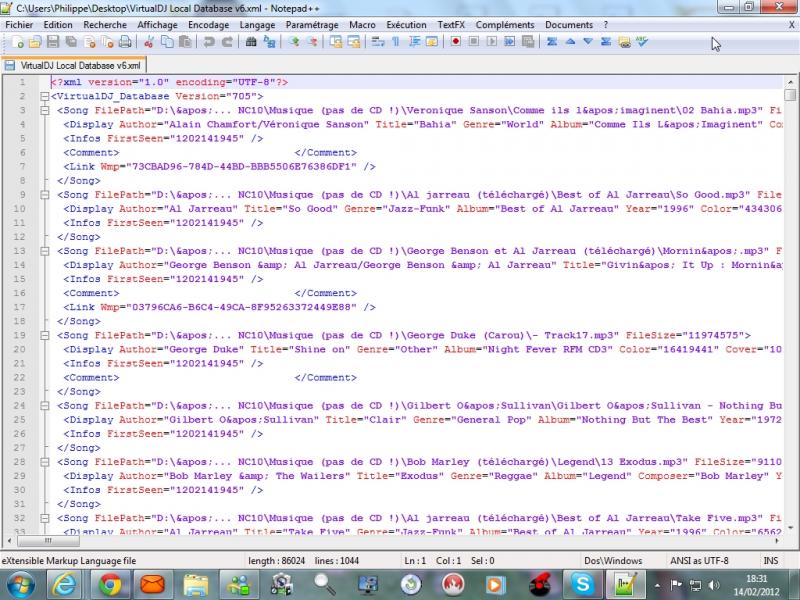Open the Encodage menu
The height and width of the screenshot is (600, 800).
208,24
